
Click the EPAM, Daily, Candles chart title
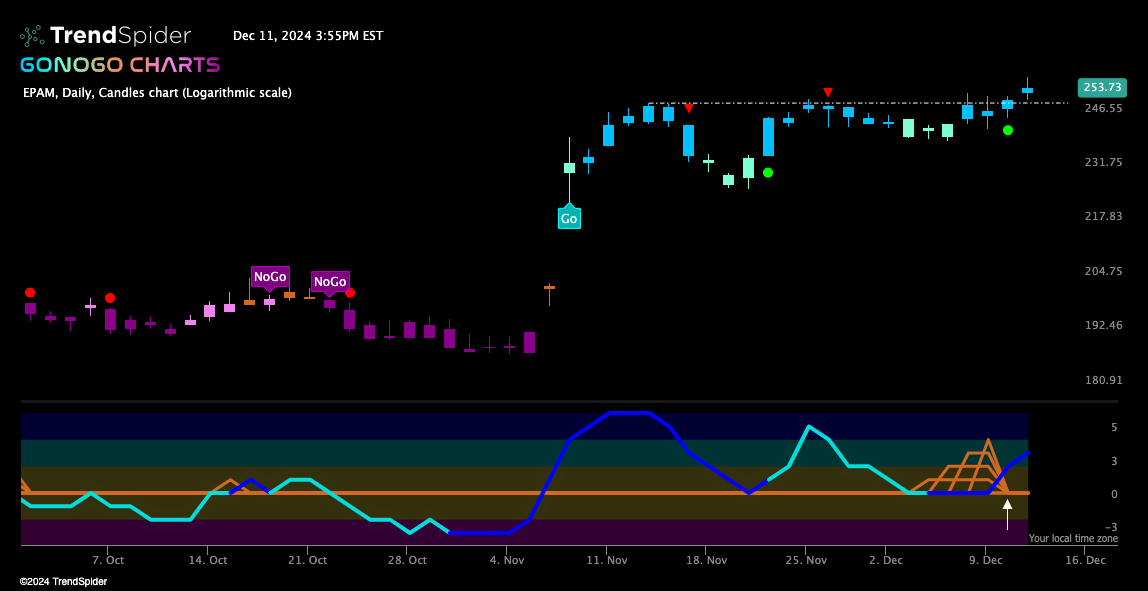[157, 93]
